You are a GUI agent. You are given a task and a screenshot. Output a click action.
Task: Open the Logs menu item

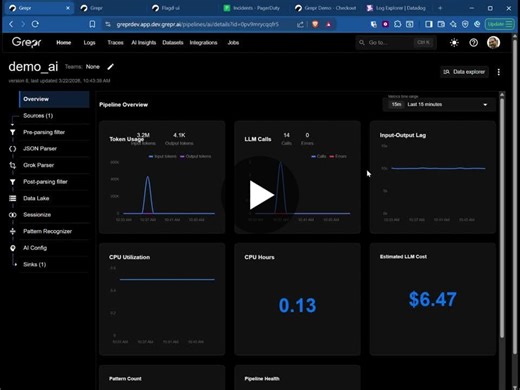coord(89,43)
